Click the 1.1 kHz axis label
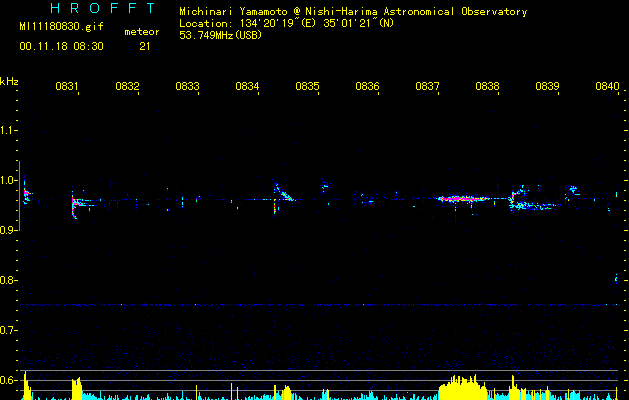Viewport: 629px width, 400px height. coord(7,130)
